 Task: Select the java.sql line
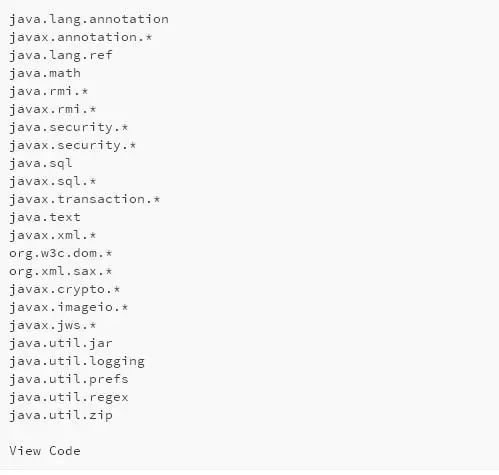pyautogui.click(x=41, y=163)
